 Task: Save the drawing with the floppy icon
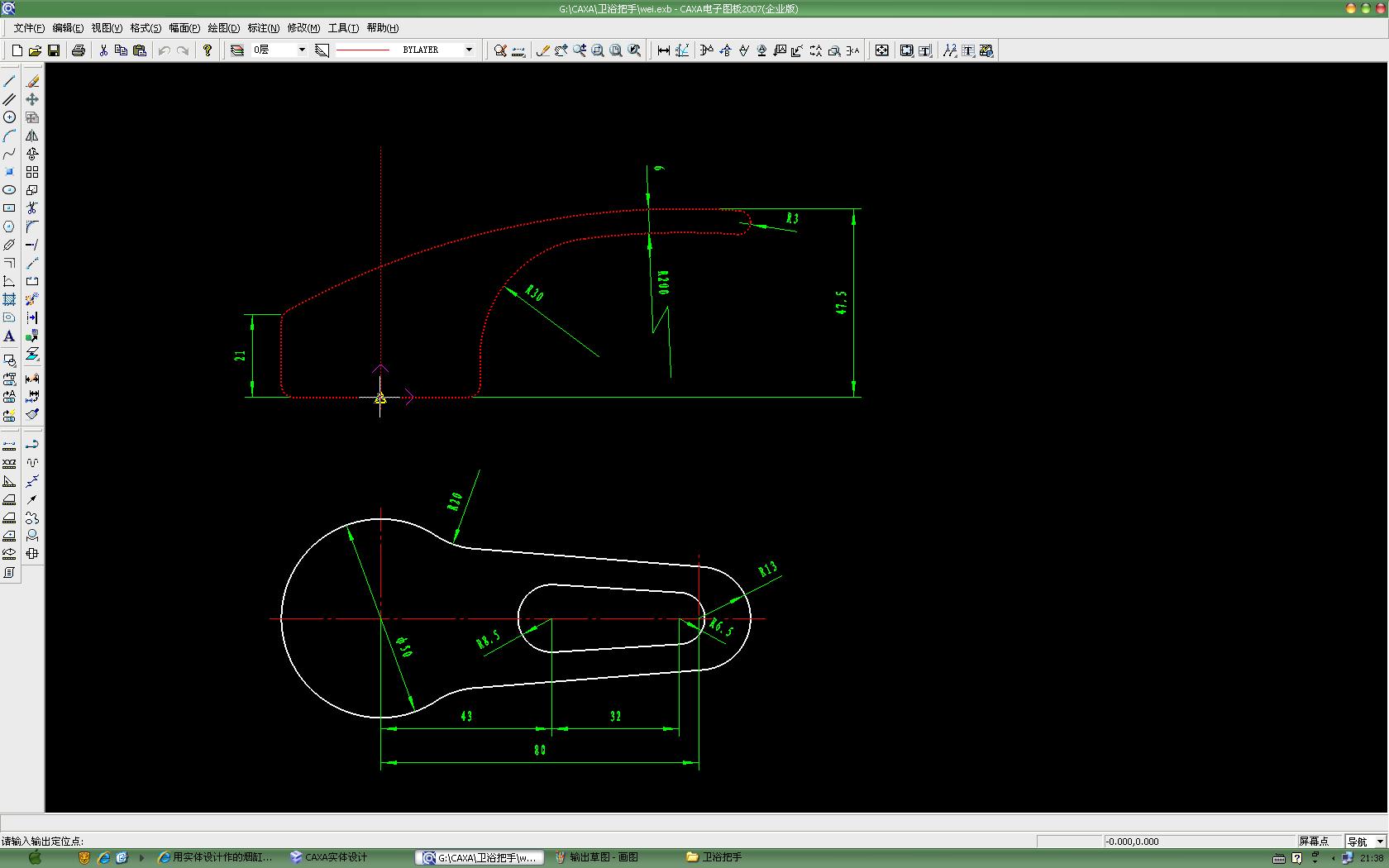54,50
